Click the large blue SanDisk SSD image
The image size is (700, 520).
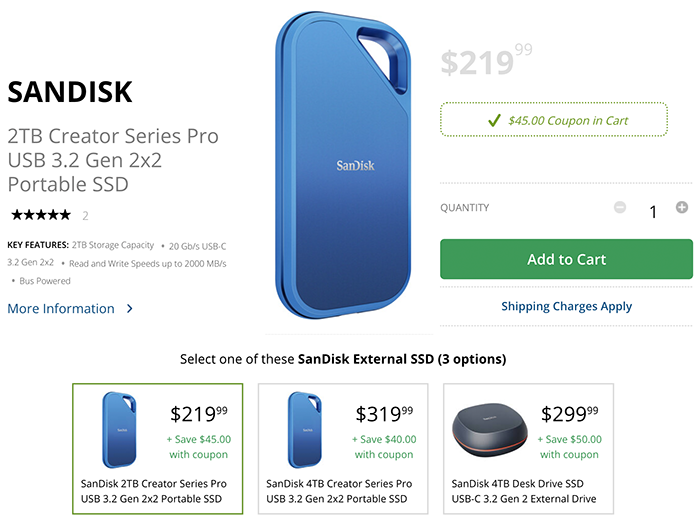(x=343, y=165)
